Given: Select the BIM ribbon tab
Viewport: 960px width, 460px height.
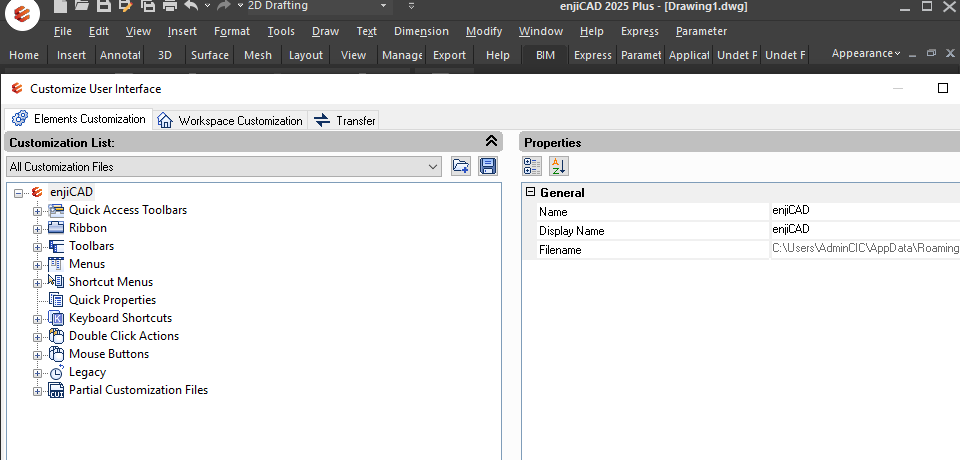Looking at the screenshot, I should coord(545,55).
